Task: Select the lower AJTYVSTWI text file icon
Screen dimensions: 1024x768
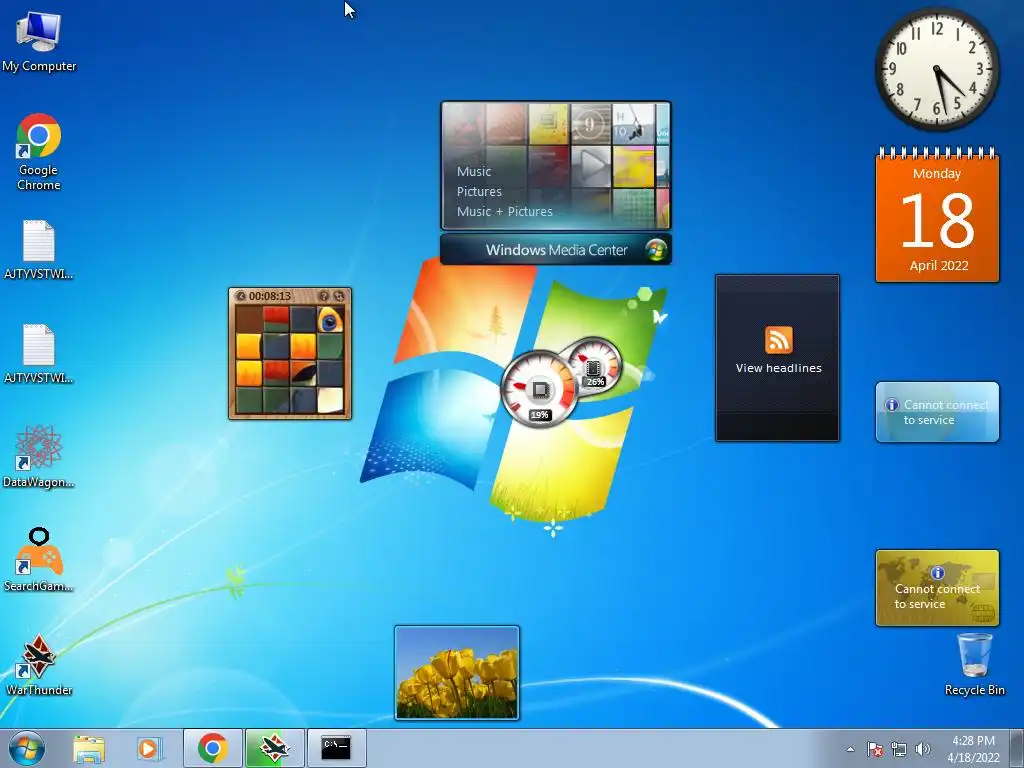Action: pos(39,353)
